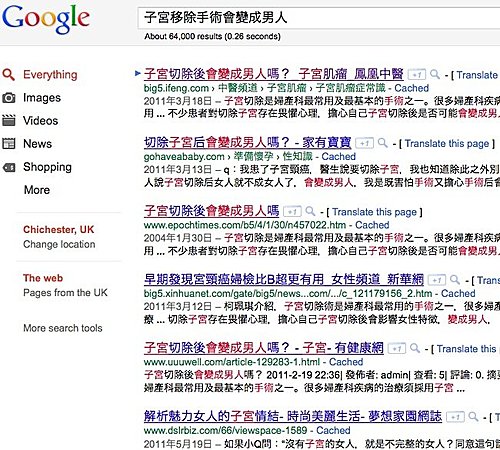The image size is (500, 450).
Task: Click preview magnifier on the dslrbiz.com result
Action: point(473,416)
